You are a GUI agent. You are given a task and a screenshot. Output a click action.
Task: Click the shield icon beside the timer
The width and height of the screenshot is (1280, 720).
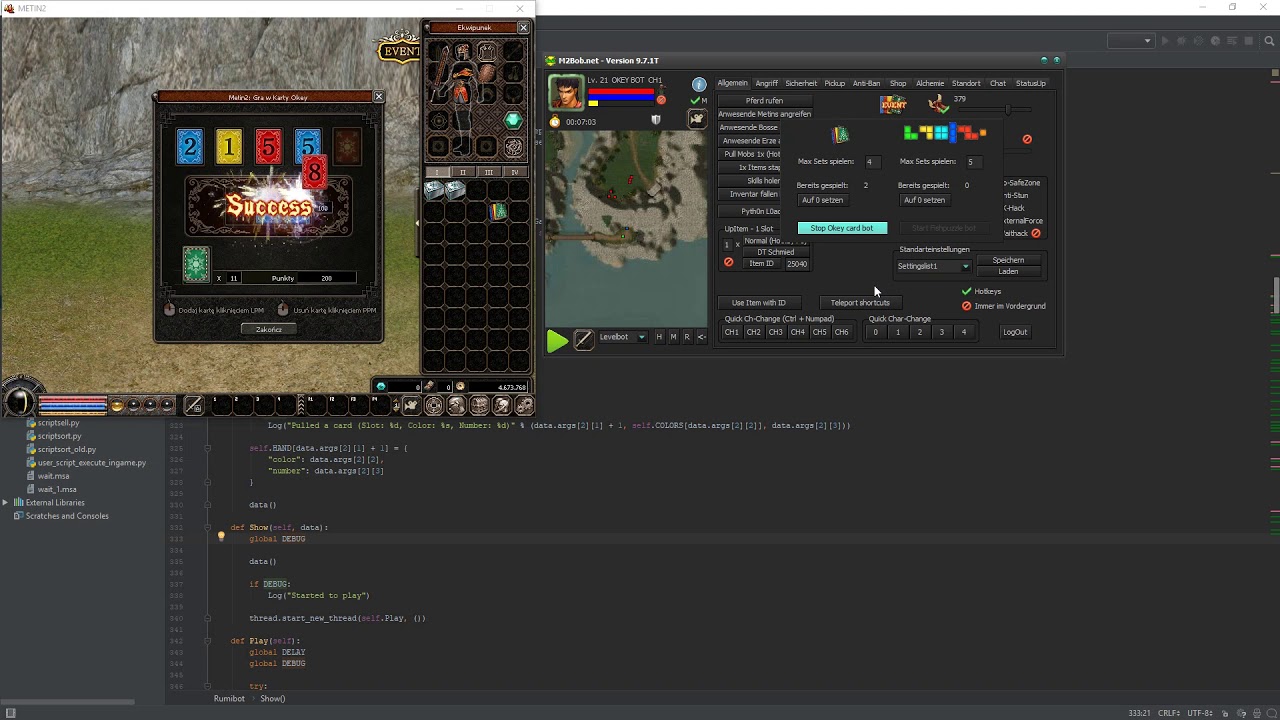656,120
